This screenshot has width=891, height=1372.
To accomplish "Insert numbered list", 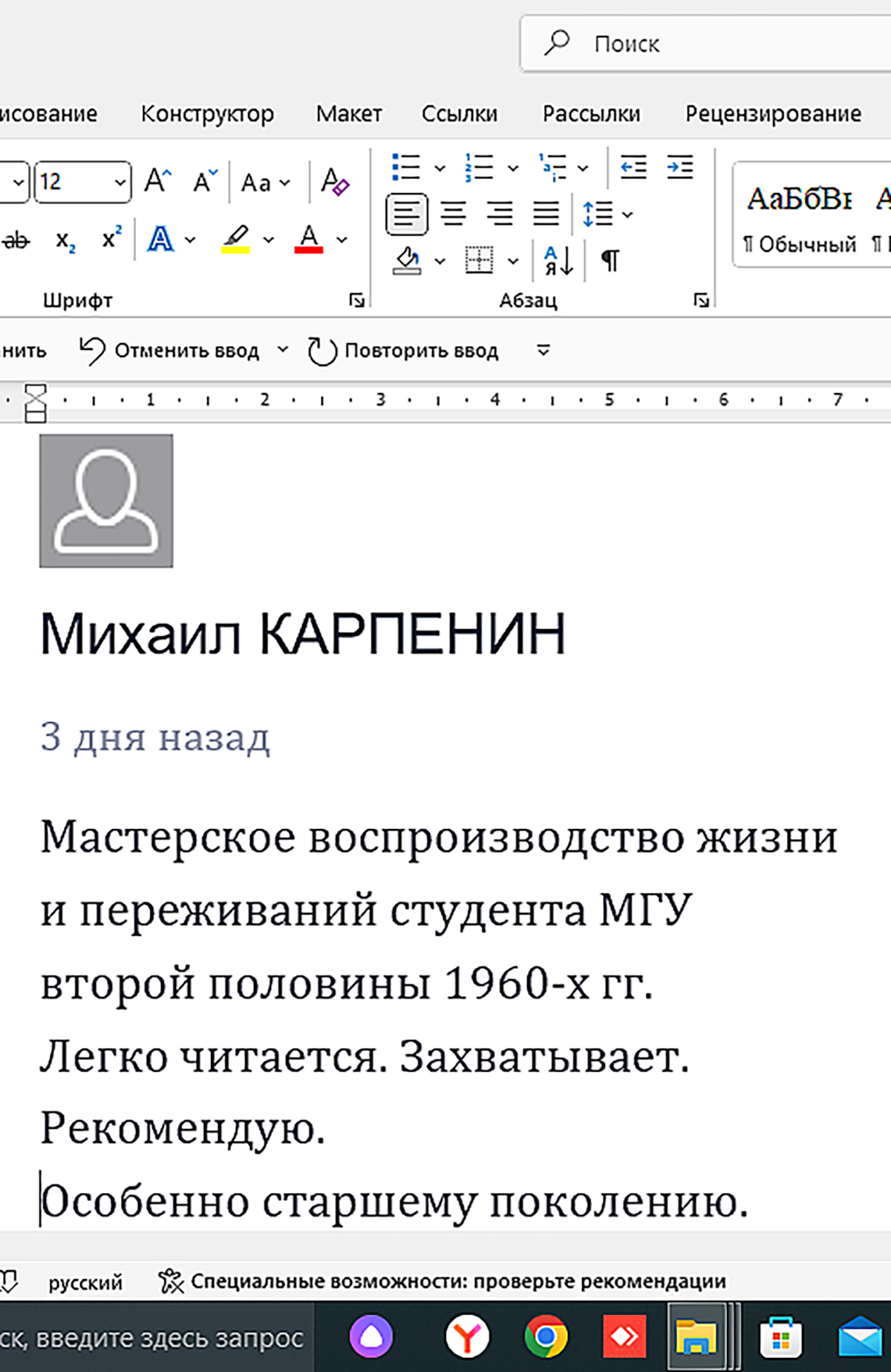I will 479,167.
